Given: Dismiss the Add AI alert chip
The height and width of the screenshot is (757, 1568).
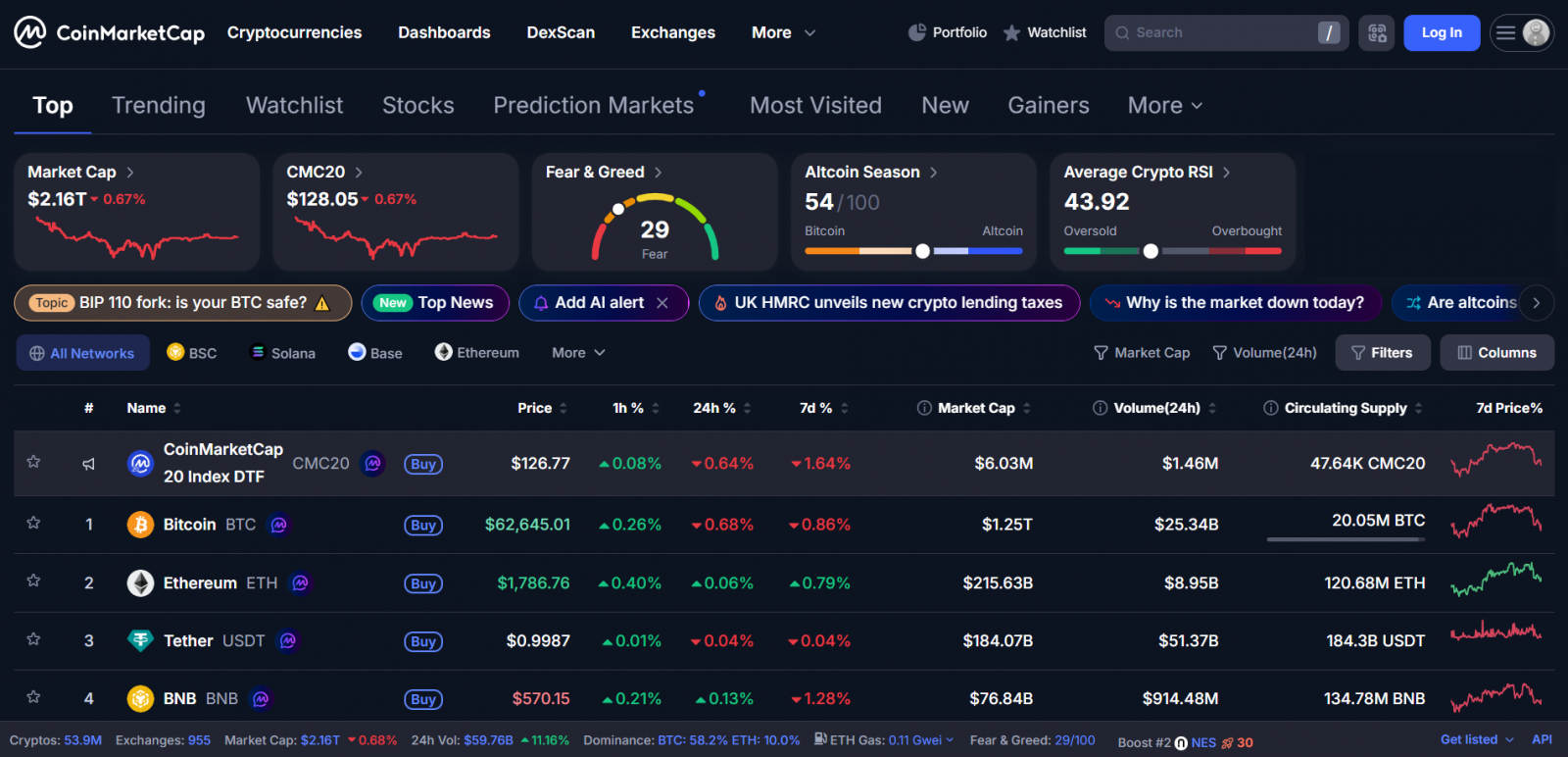Looking at the screenshot, I should (x=662, y=303).
